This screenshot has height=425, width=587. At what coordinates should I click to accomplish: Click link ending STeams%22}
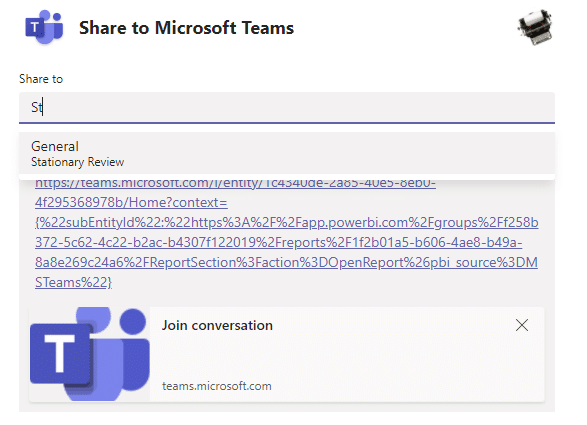[73, 282]
